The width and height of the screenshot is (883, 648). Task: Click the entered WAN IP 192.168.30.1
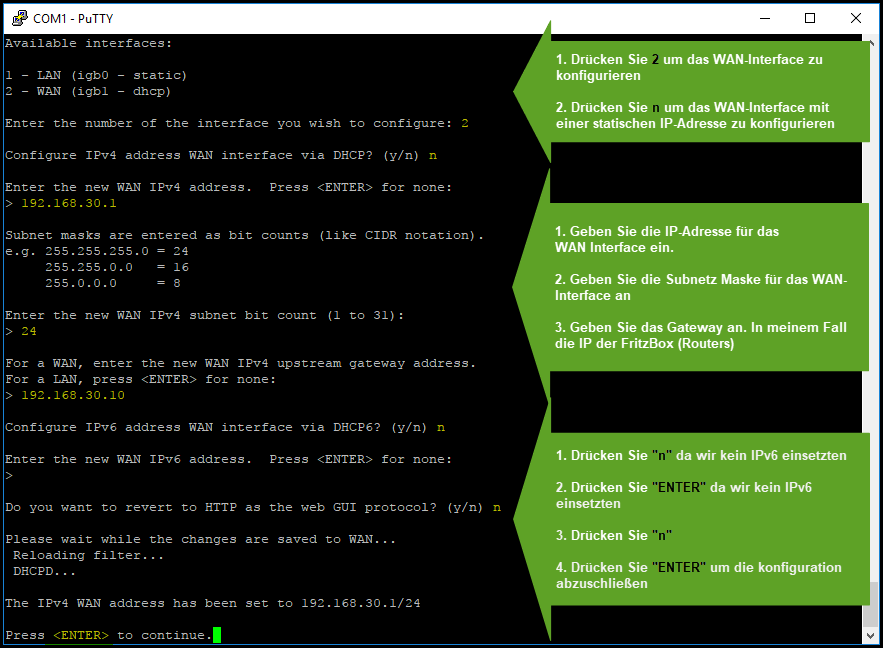click(x=68, y=203)
